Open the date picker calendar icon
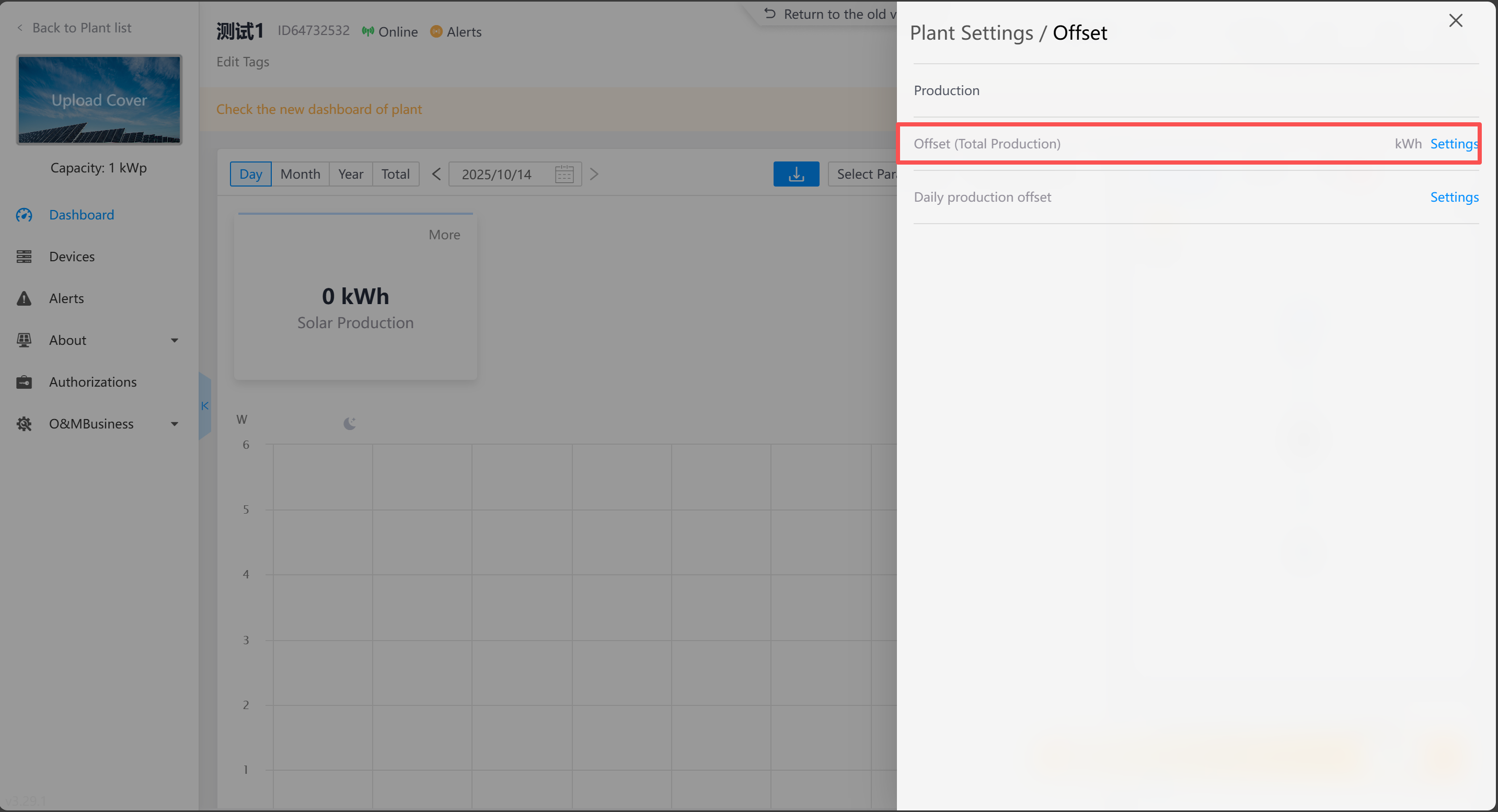 563,175
